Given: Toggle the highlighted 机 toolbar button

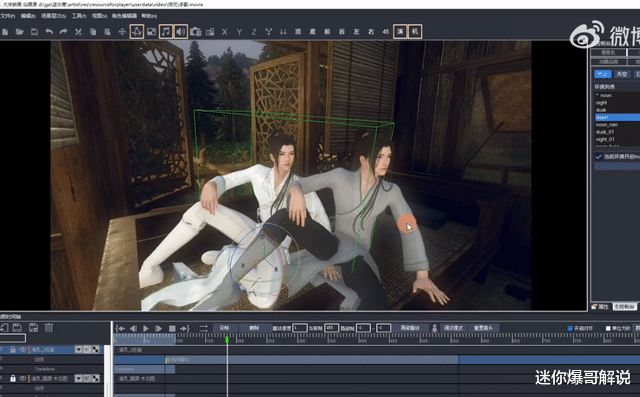Looking at the screenshot, I should (x=415, y=31).
